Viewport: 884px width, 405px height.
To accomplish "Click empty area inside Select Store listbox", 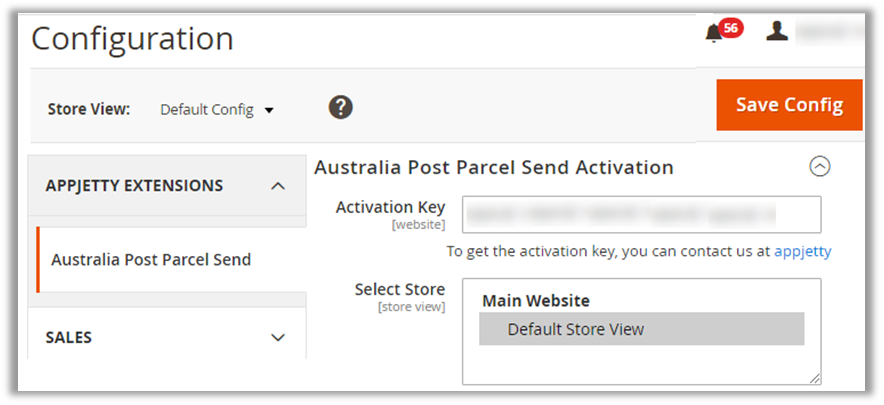I will pyautogui.click(x=641, y=364).
